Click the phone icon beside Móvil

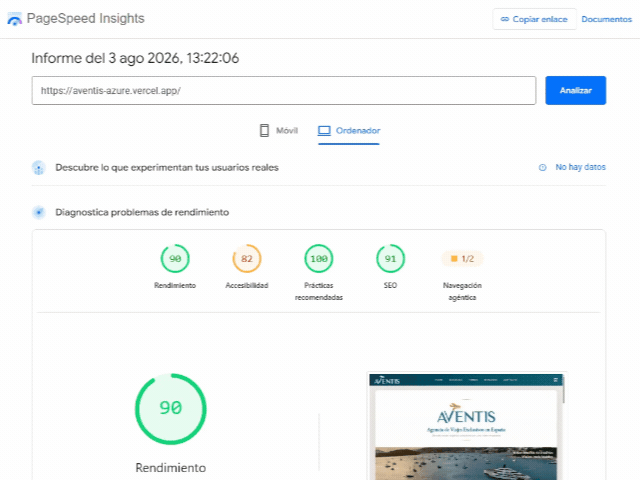pos(264,131)
